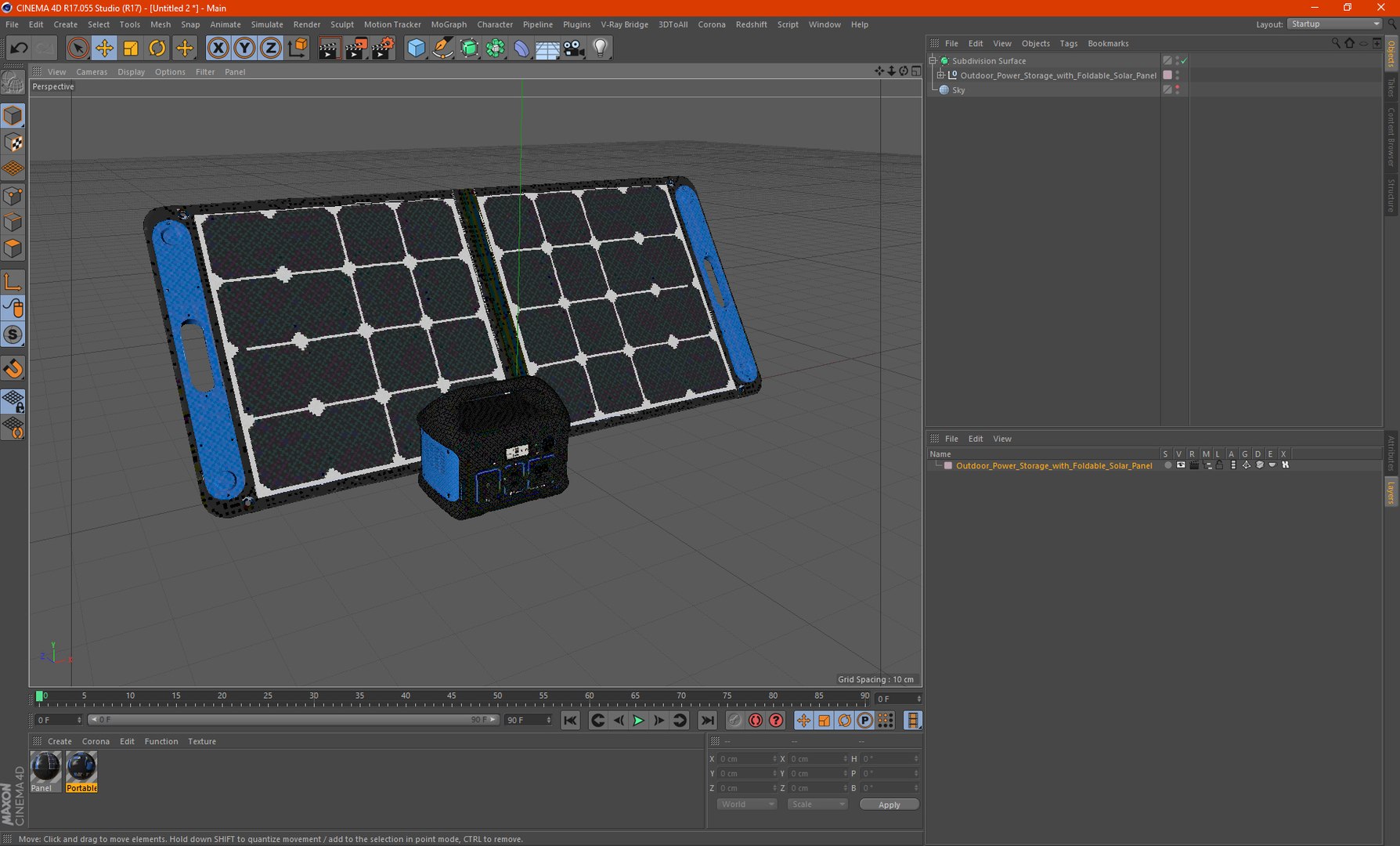Open the Simulate menu
Viewport: 1400px width, 846px height.
tap(267, 24)
